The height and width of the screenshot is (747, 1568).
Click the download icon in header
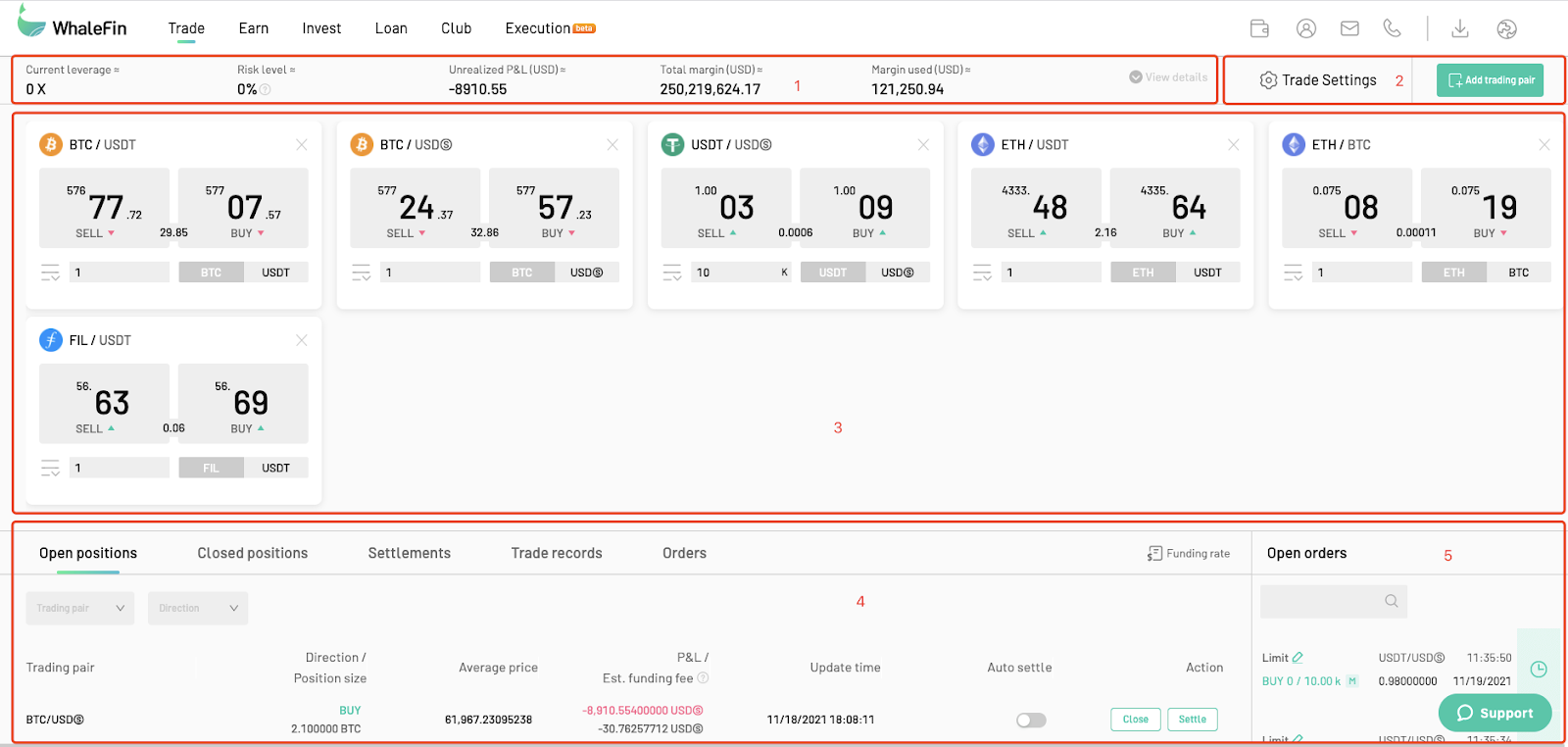click(1460, 28)
